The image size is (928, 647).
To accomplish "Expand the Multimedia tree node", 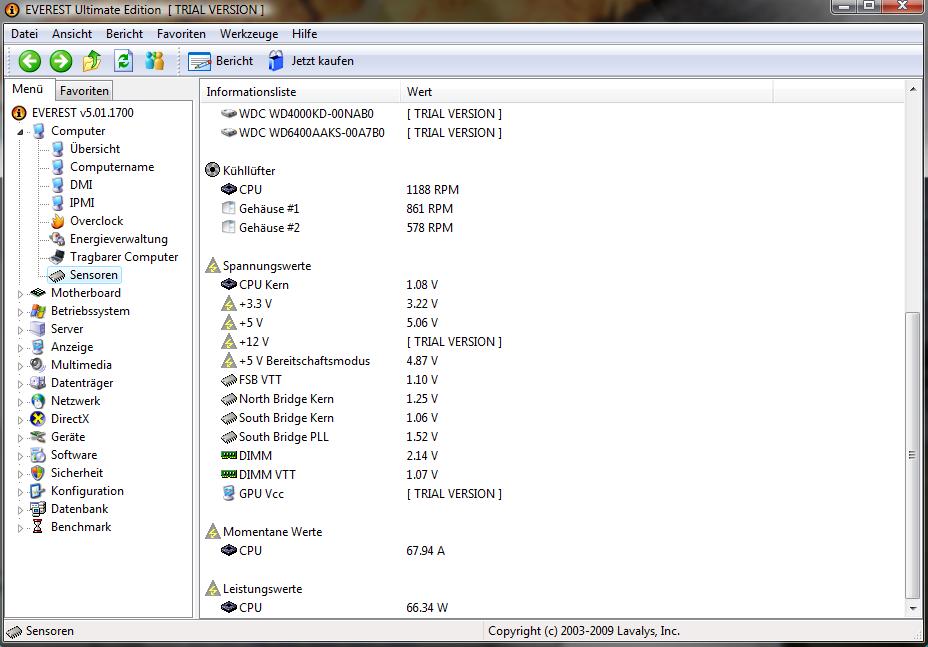I will click(20, 366).
